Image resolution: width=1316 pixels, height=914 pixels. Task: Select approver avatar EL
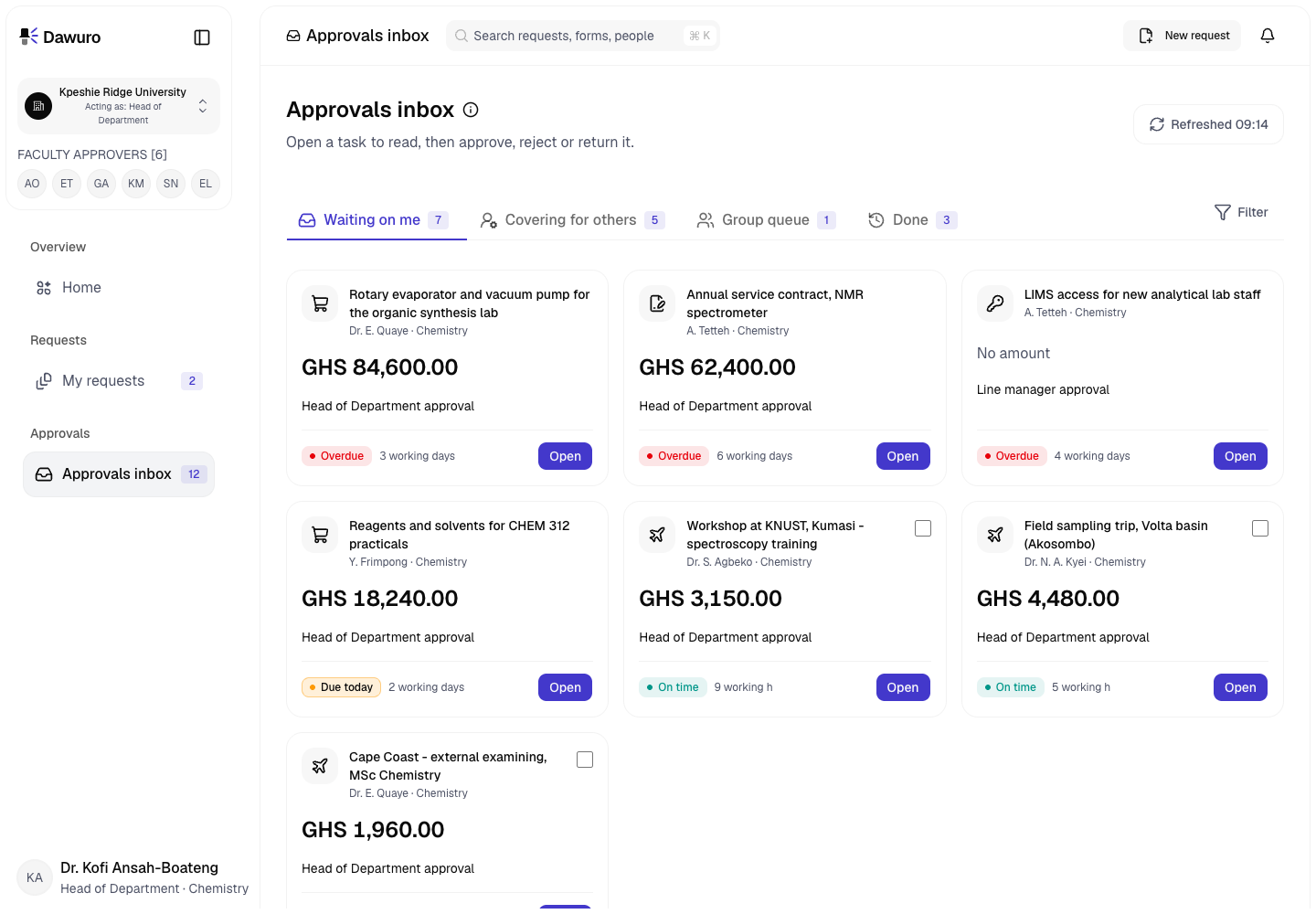(x=206, y=184)
